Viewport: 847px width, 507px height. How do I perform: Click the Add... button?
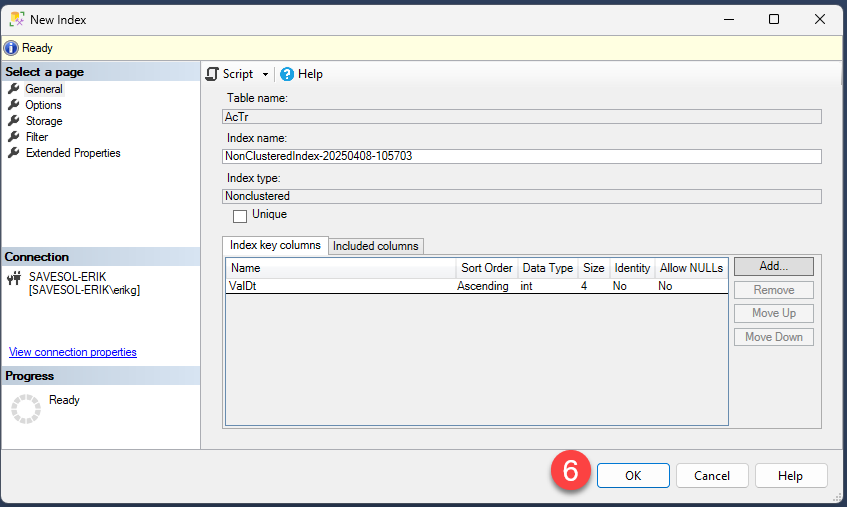(x=773, y=267)
